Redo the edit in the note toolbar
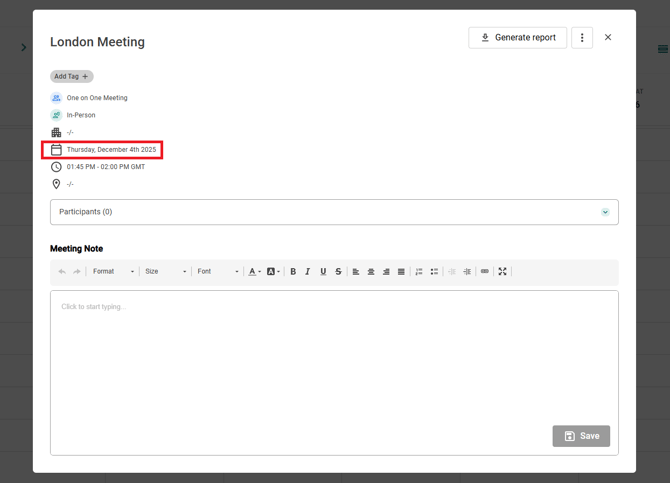This screenshot has width=670, height=483. point(77,271)
